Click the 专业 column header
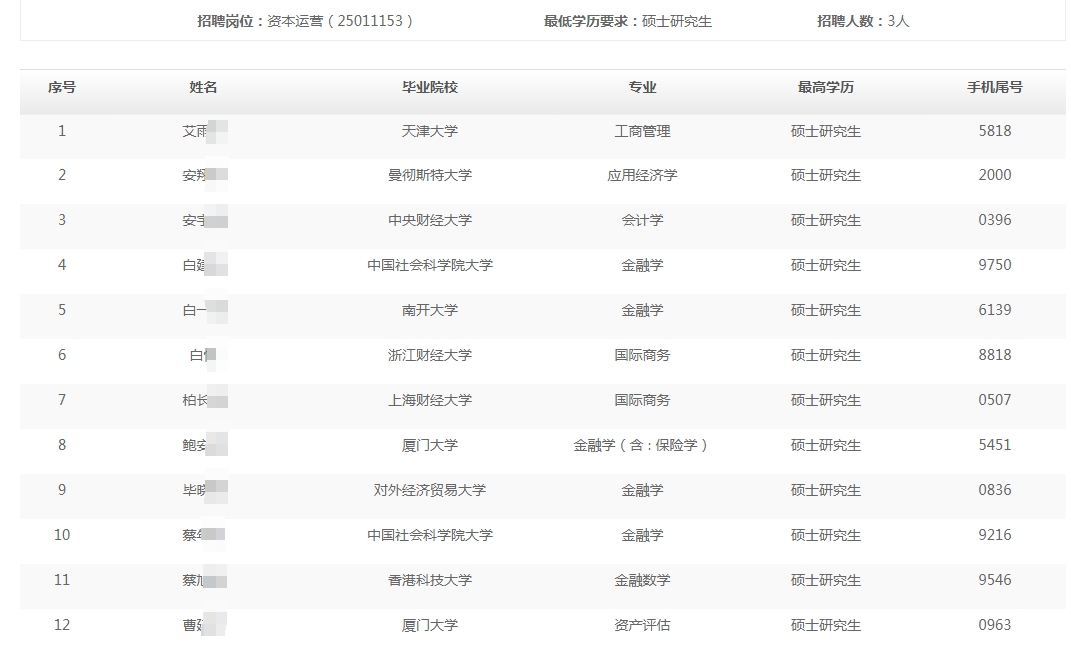The width and height of the screenshot is (1071, 652). pyautogui.click(x=642, y=88)
